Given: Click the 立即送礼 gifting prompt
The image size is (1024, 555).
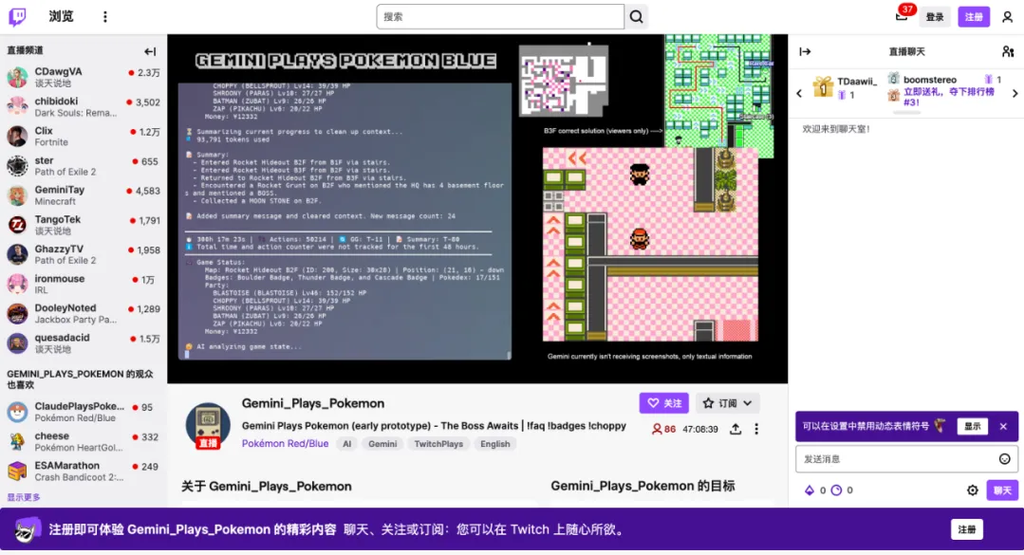Looking at the screenshot, I should tap(948, 97).
